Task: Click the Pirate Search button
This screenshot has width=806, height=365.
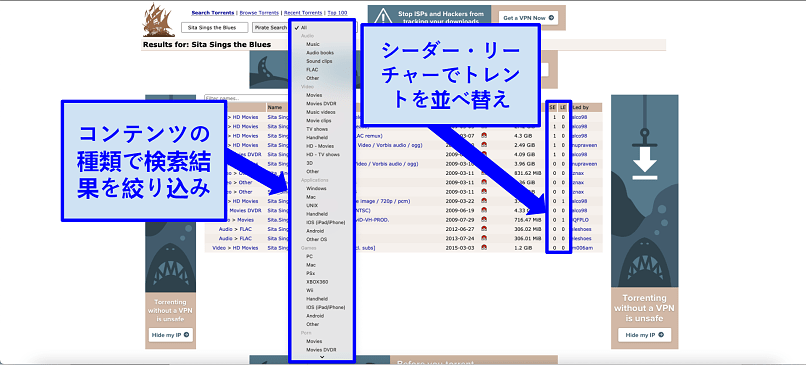Action: (270, 28)
